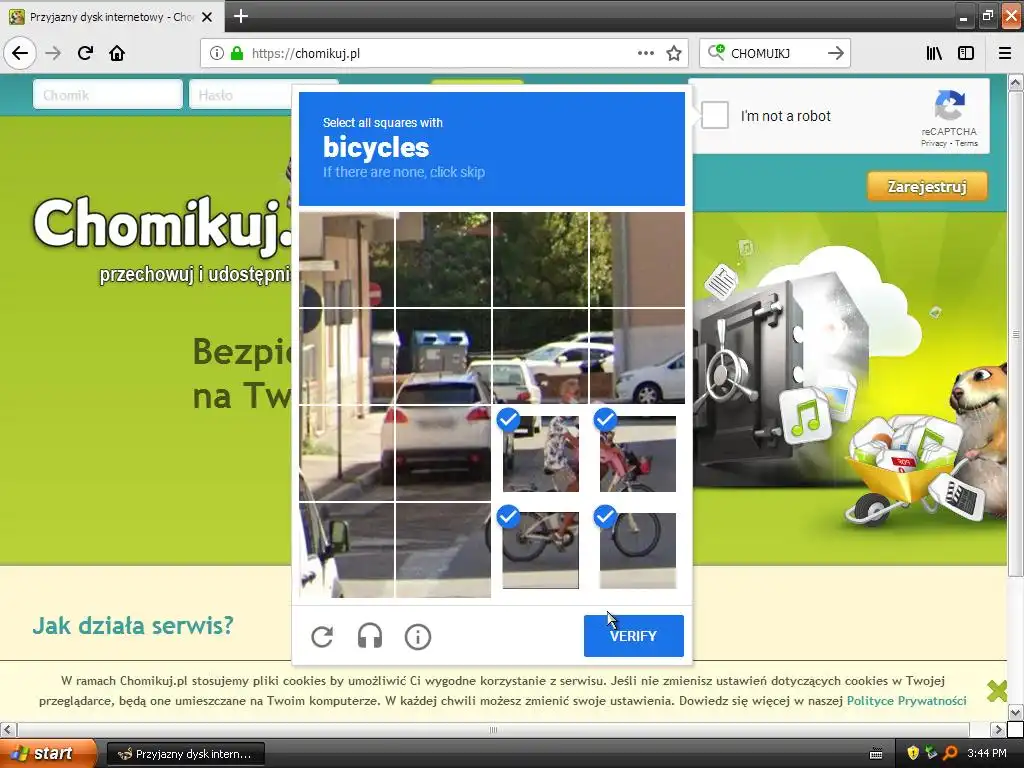The image size is (1024, 768).
Task: Click the VERIFY button
Action: [633, 635]
